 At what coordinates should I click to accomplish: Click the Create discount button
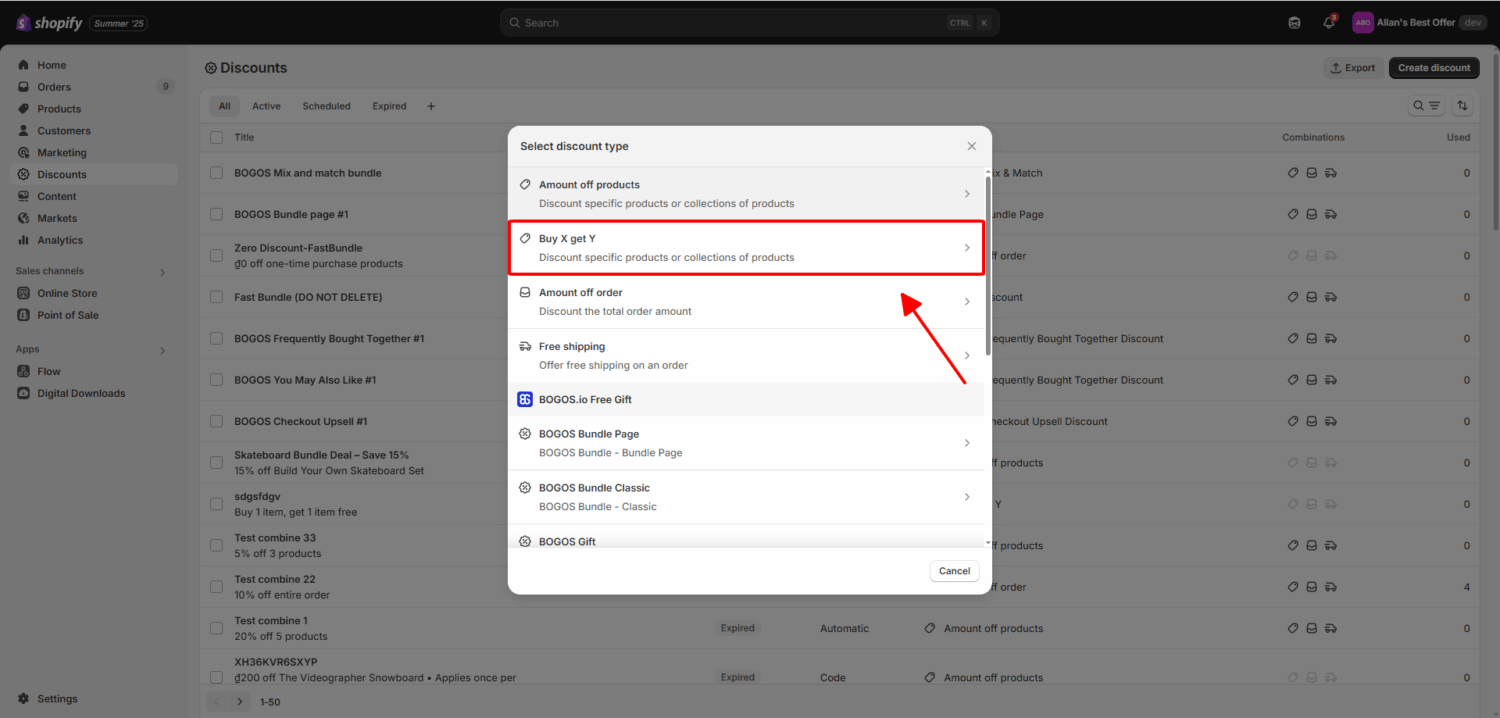tap(1434, 68)
